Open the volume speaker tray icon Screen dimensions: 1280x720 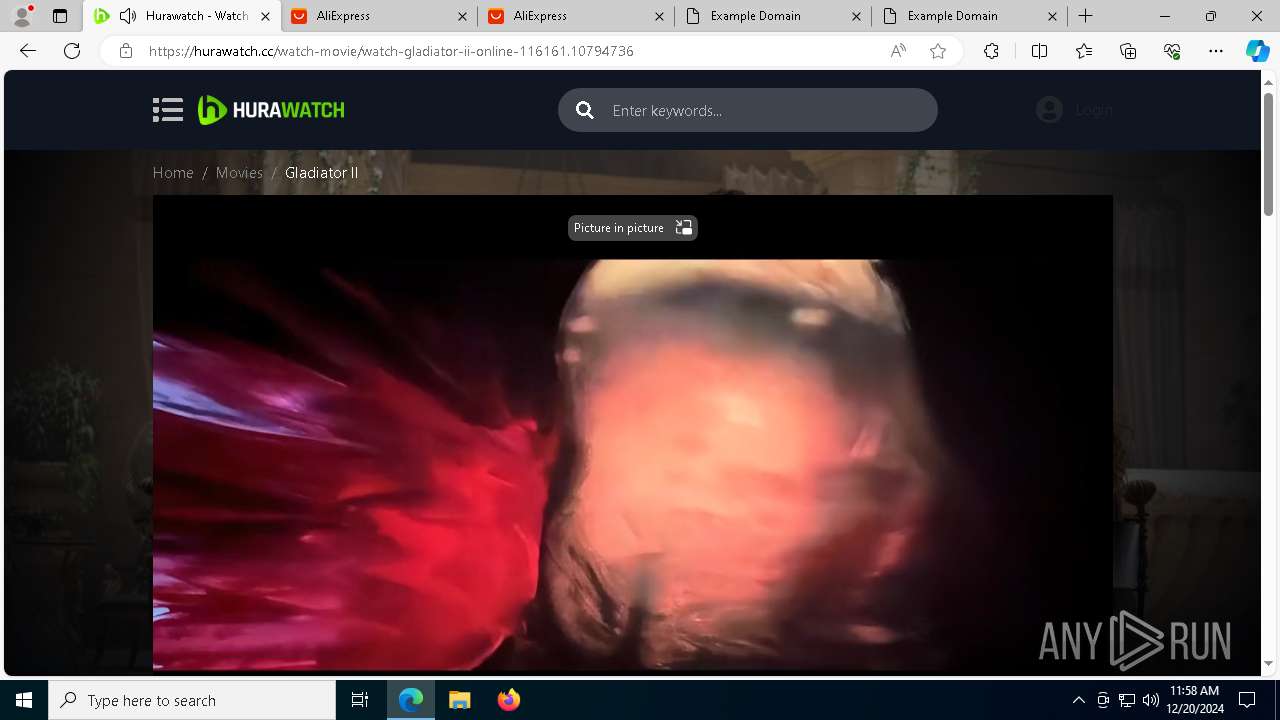pyautogui.click(x=1151, y=700)
